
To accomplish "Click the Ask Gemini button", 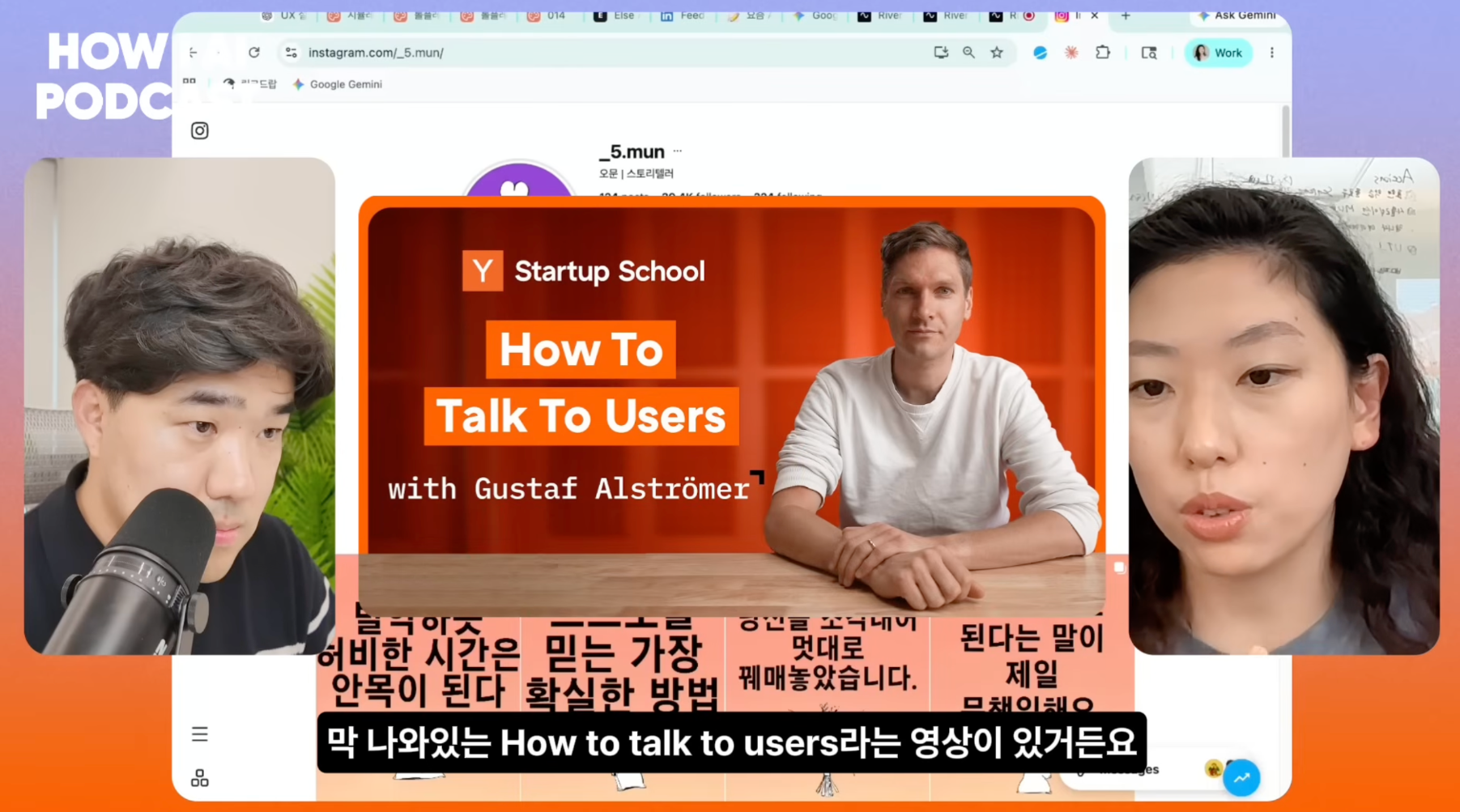I will click(1237, 15).
